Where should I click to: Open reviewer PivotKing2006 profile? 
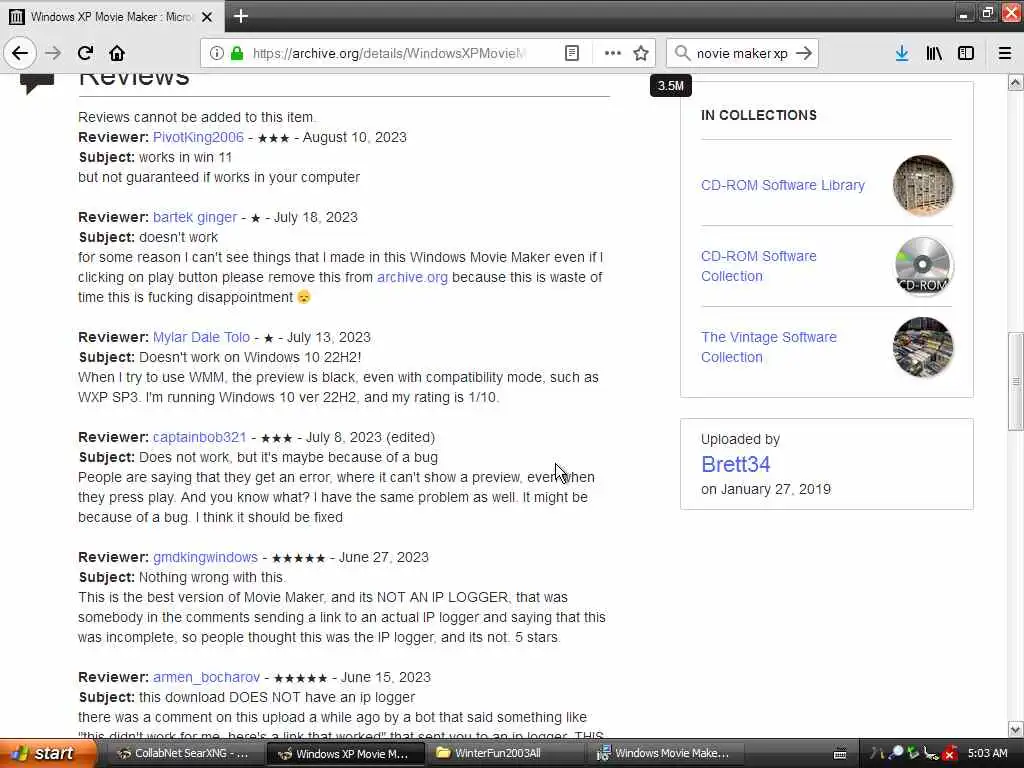coord(198,137)
